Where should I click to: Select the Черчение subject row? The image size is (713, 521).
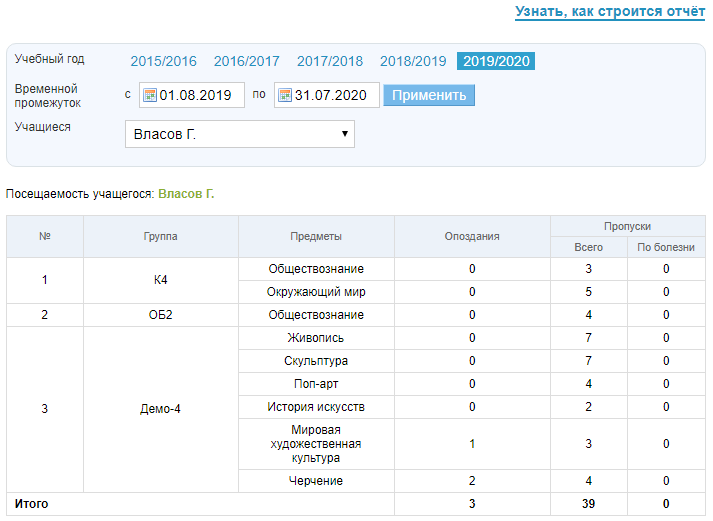pyautogui.click(x=316, y=481)
